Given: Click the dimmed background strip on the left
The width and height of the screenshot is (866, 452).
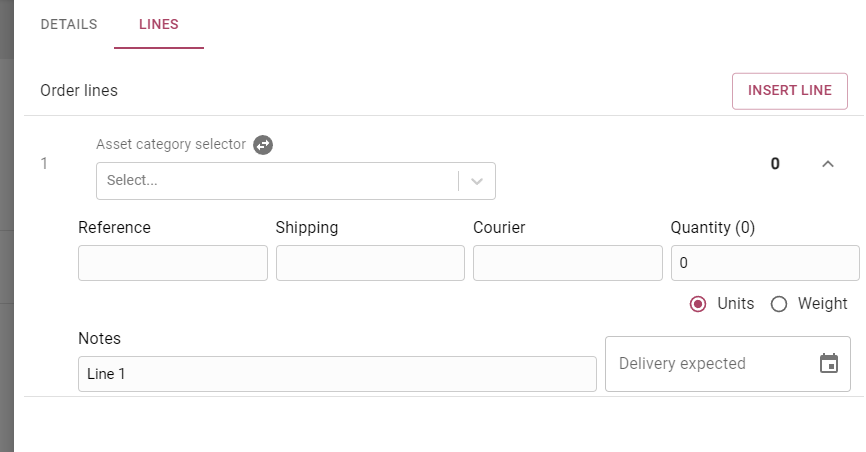Looking at the screenshot, I should 7,226.
